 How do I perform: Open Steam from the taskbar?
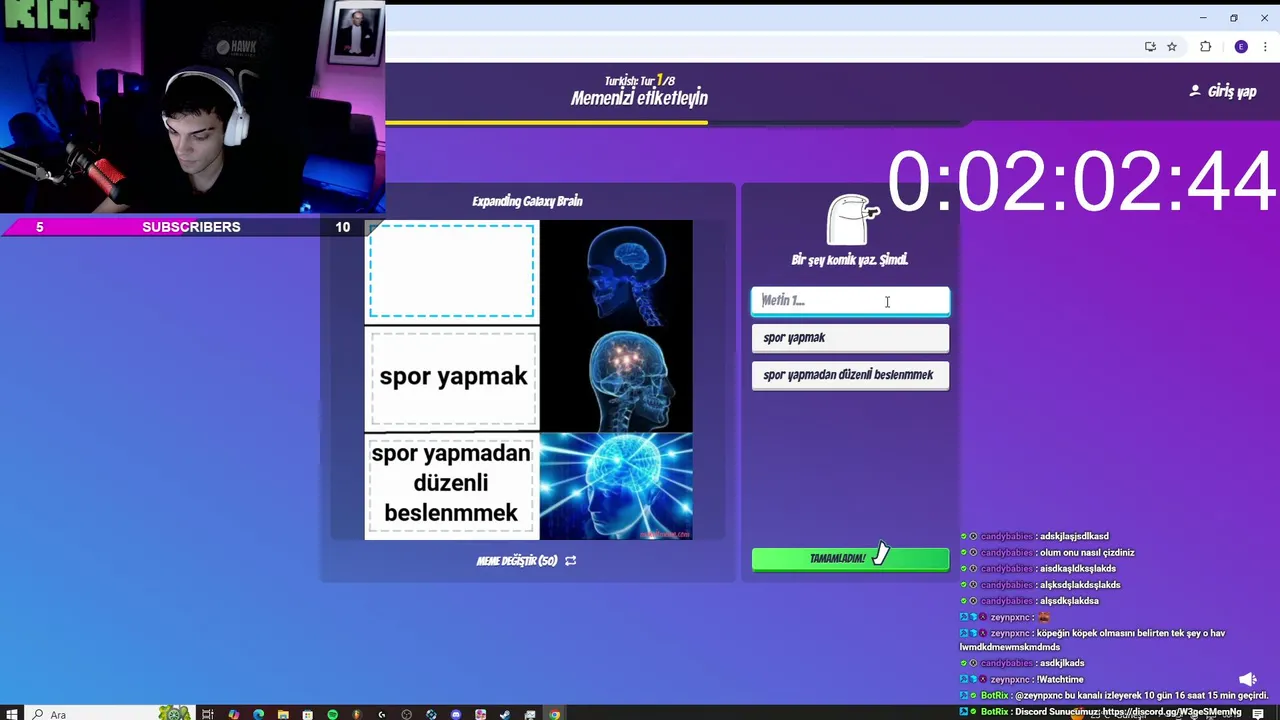point(505,714)
